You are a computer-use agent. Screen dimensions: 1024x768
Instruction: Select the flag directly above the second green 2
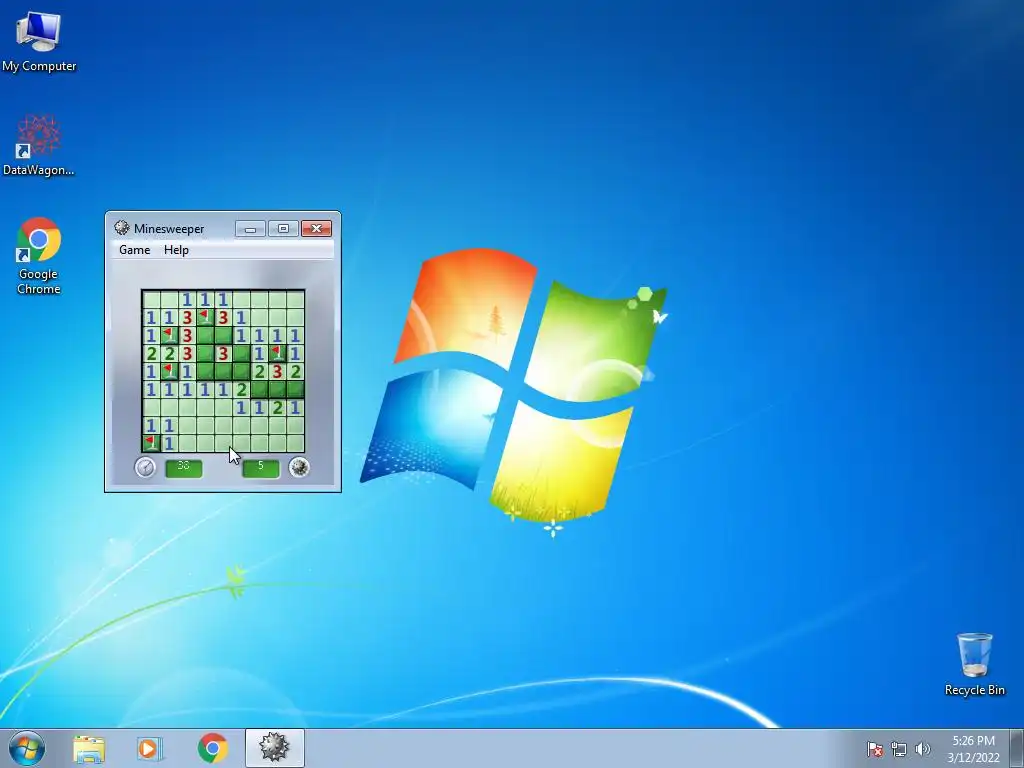click(x=169, y=336)
